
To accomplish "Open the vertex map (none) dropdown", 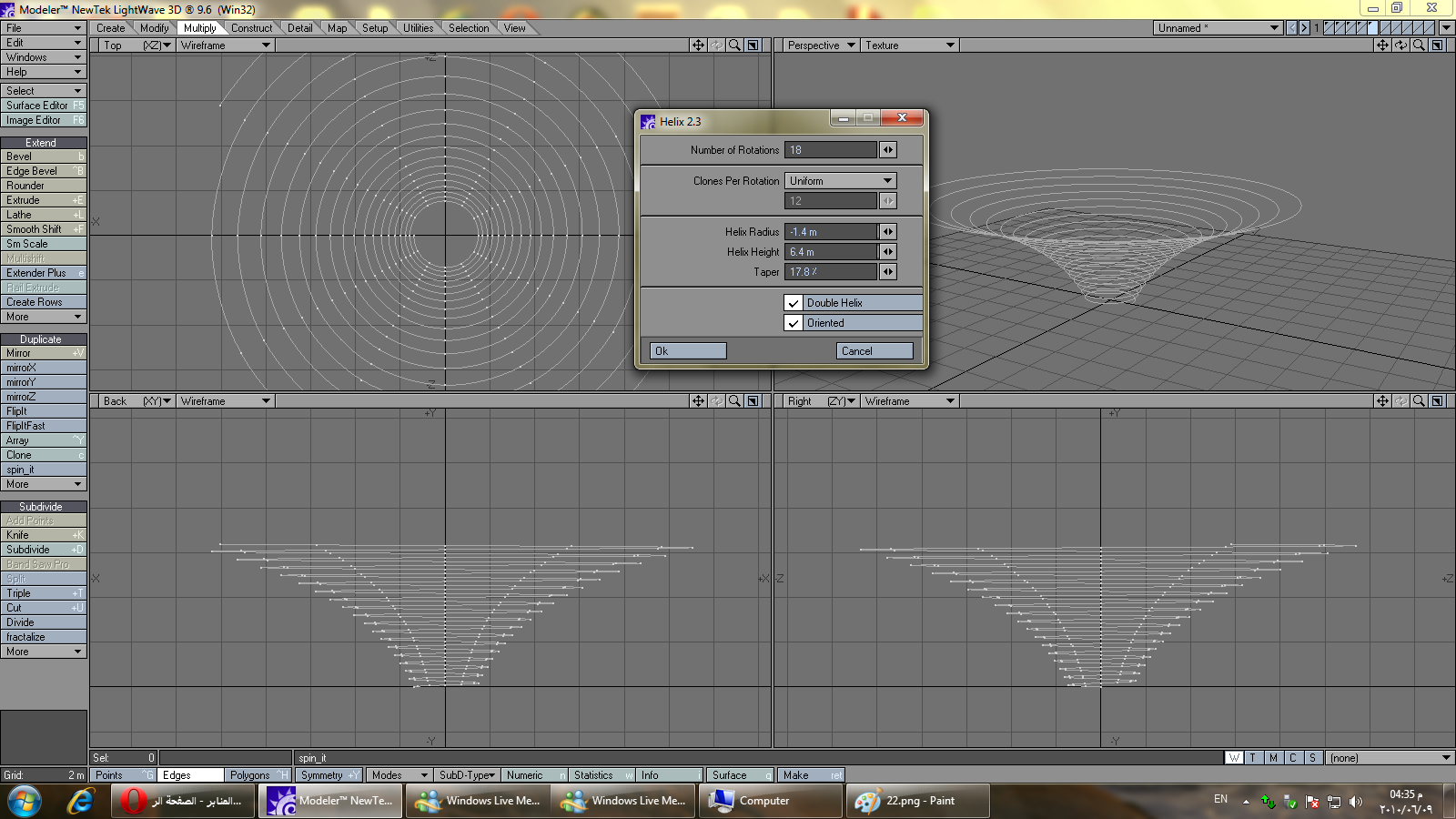I will [1390, 757].
